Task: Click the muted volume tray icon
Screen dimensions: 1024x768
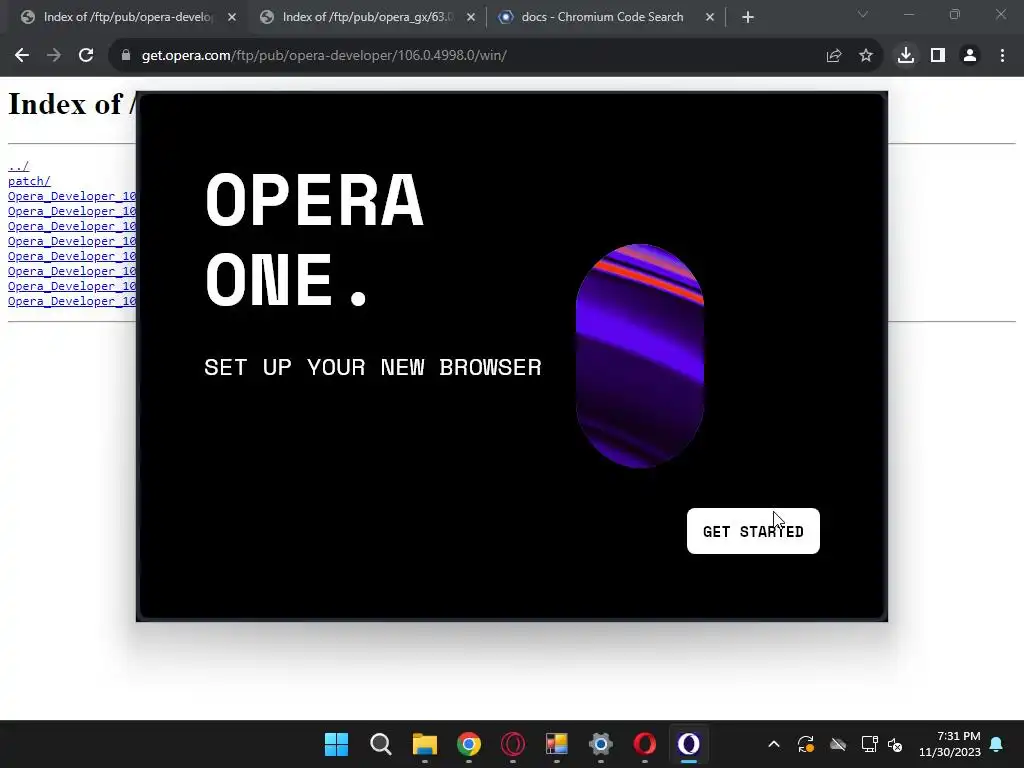Action: 895,744
